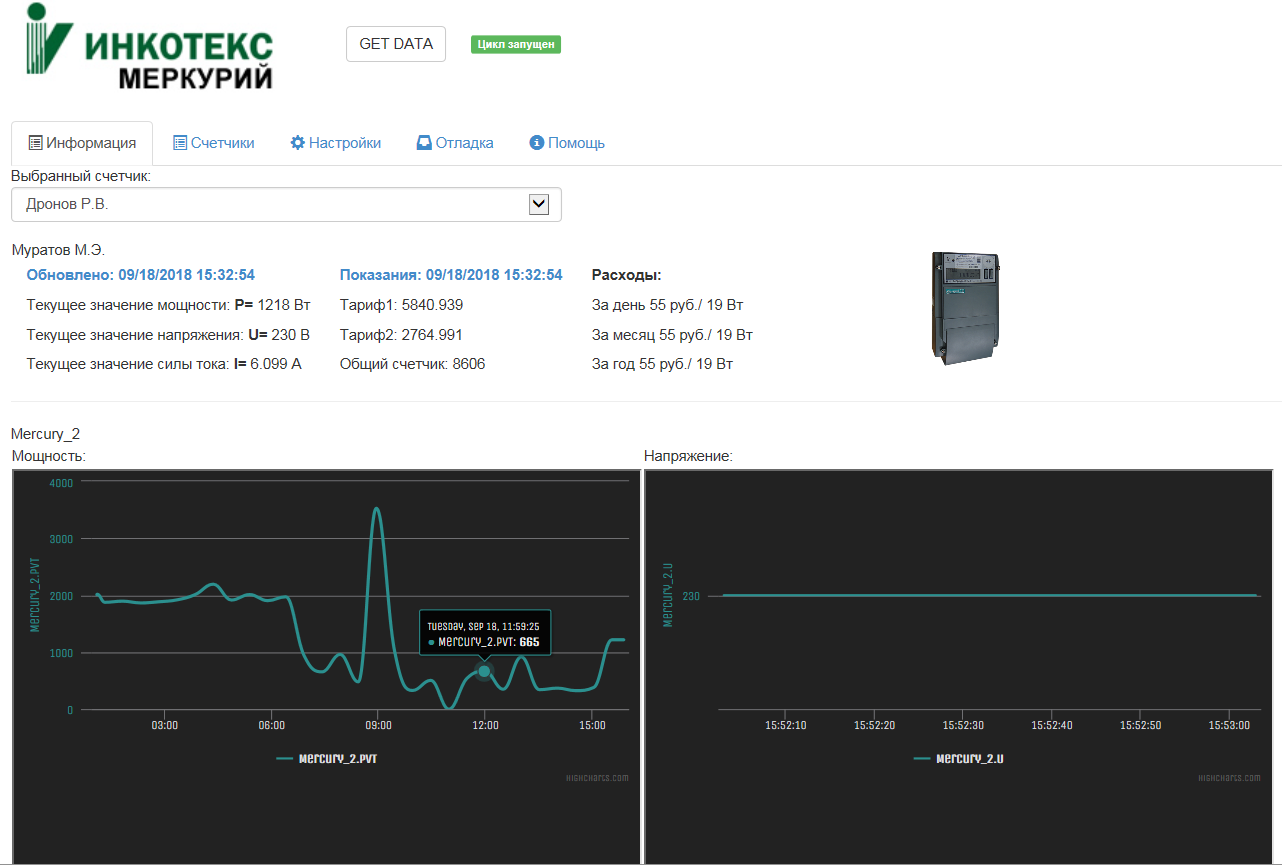Click the Помощь info icon
The image size is (1282, 866).
pyautogui.click(x=536, y=143)
